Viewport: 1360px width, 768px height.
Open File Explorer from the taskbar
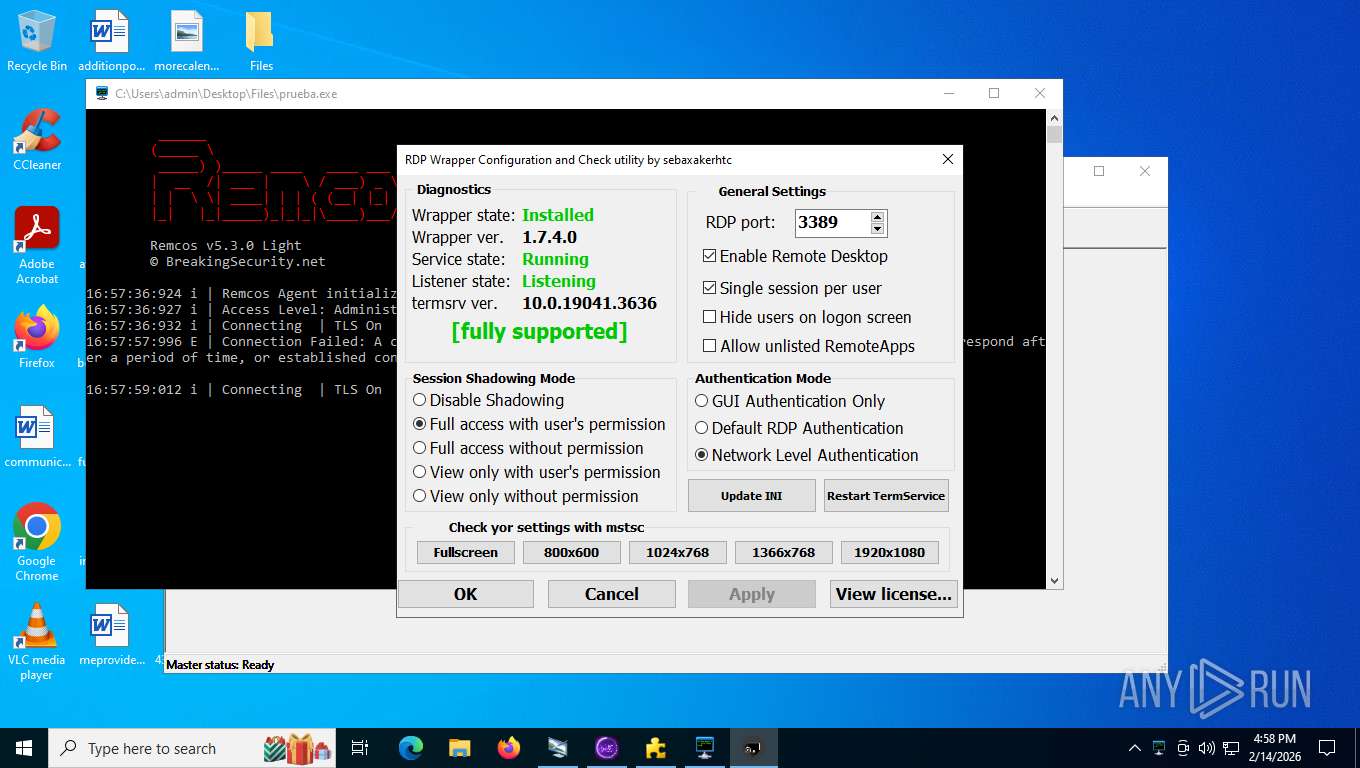(459, 748)
